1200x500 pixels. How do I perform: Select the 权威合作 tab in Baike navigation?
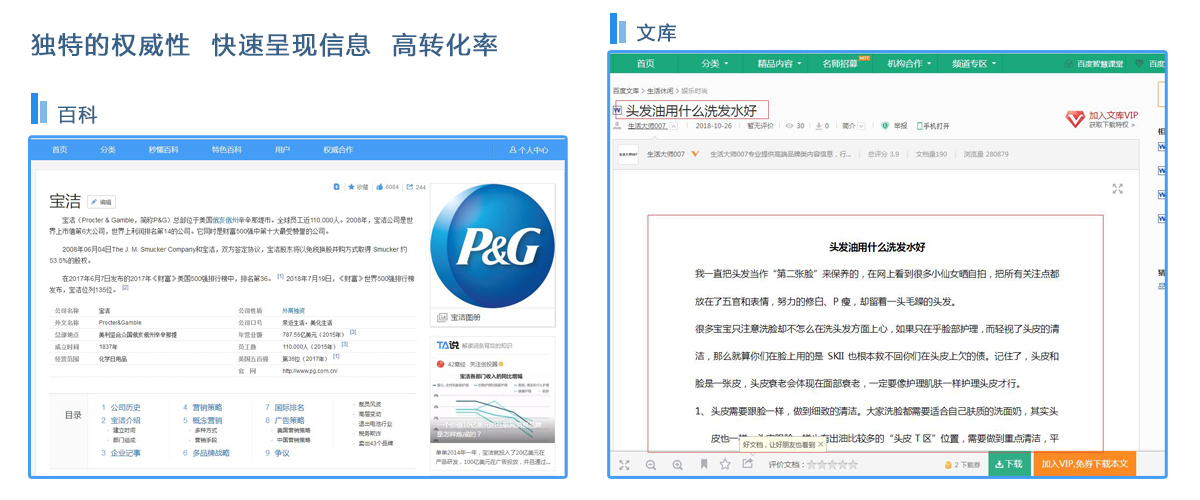tap(337, 150)
